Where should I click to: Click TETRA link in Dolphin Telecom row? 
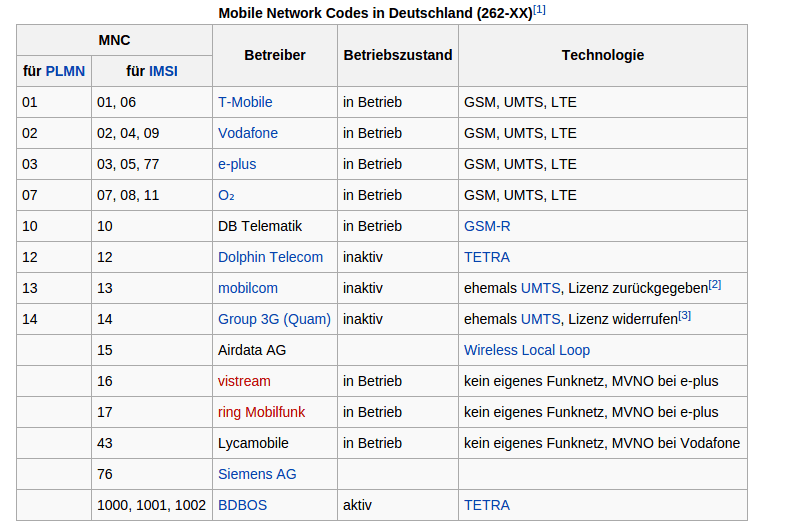pos(487,257)
